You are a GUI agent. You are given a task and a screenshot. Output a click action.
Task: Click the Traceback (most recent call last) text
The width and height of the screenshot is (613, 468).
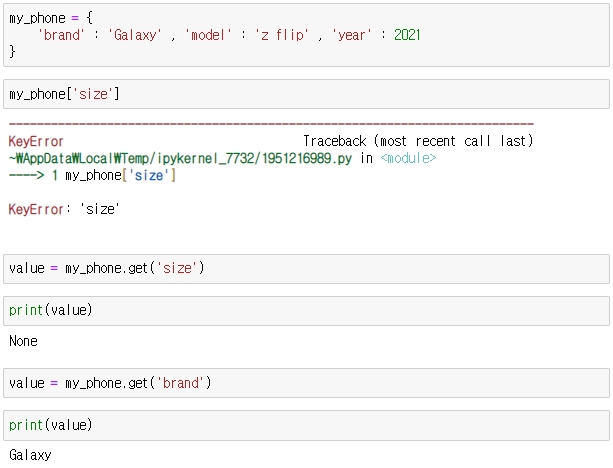pyautogui.click(x=418, y=141)
